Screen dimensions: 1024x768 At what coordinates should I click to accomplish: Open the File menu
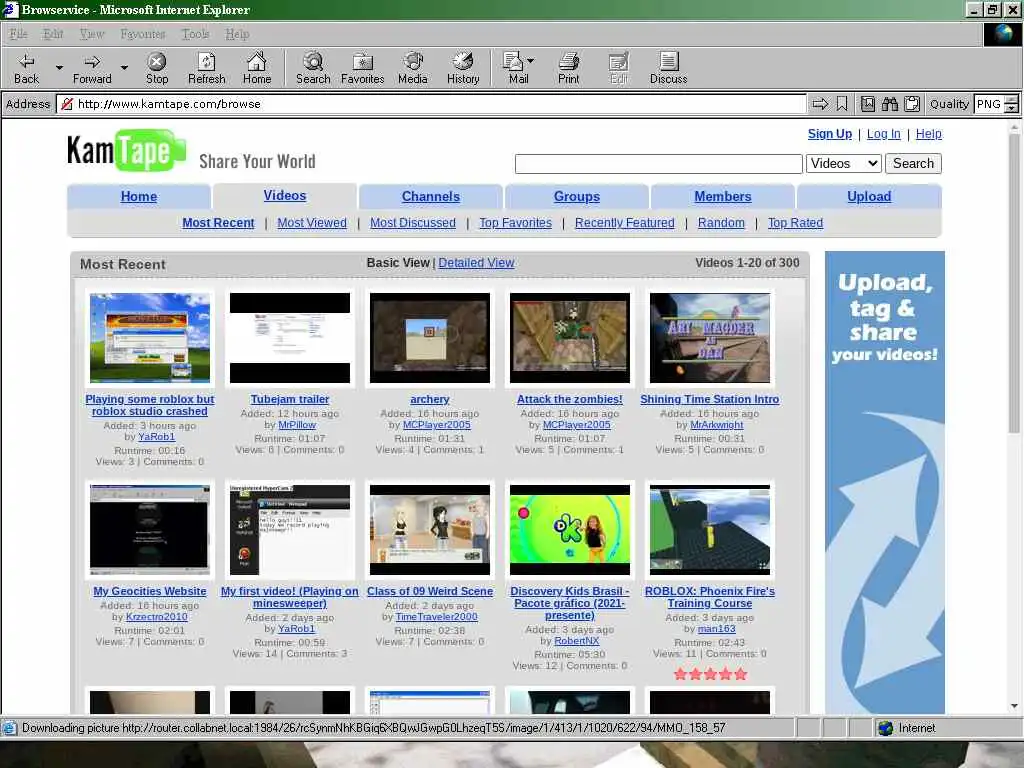pyautogui.click(x=18, y=34)
